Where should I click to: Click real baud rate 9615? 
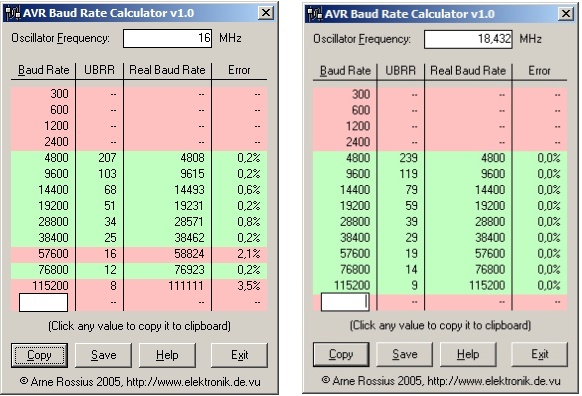(x=192, y=174)
